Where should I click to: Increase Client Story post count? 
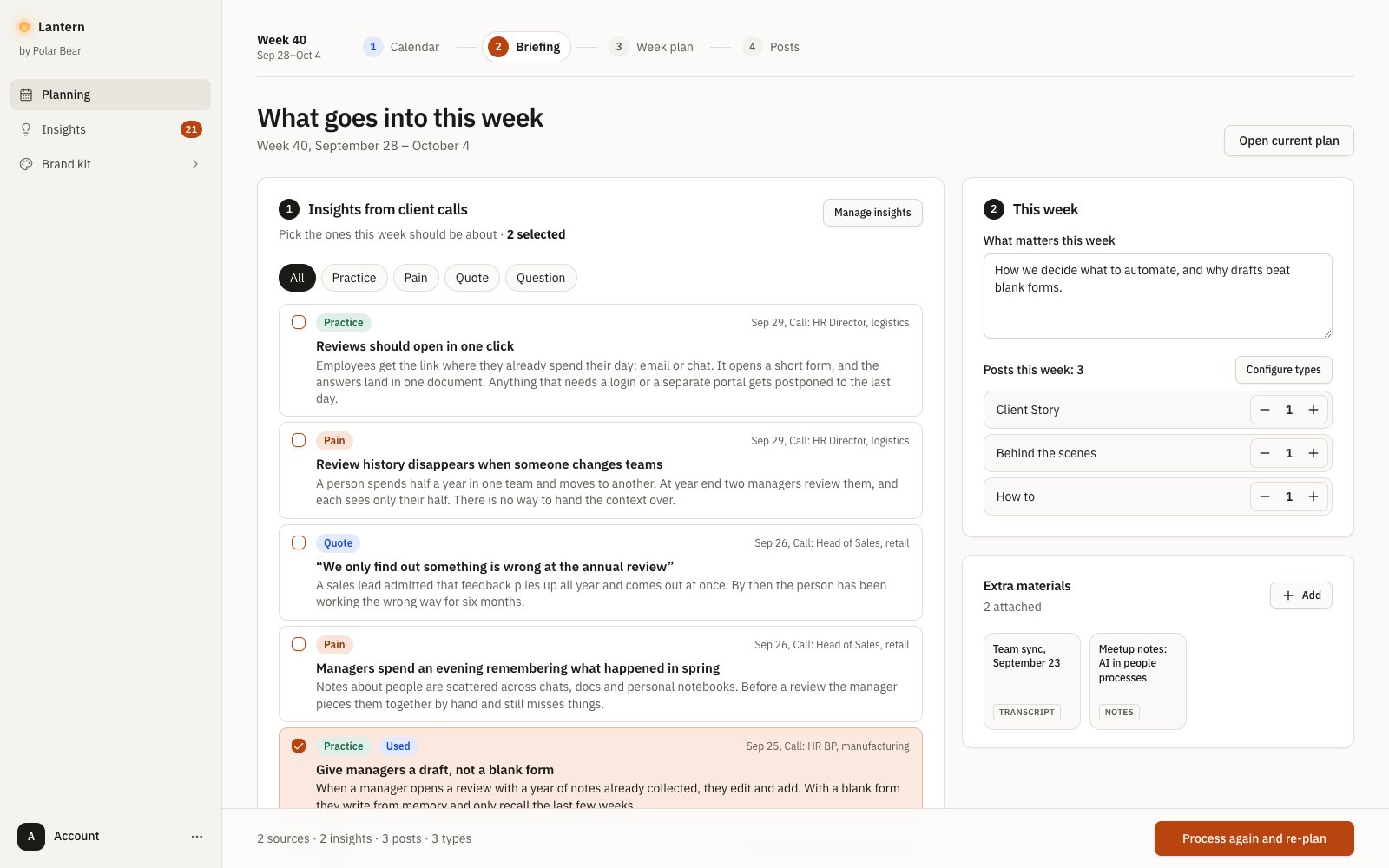point(1313,410)
